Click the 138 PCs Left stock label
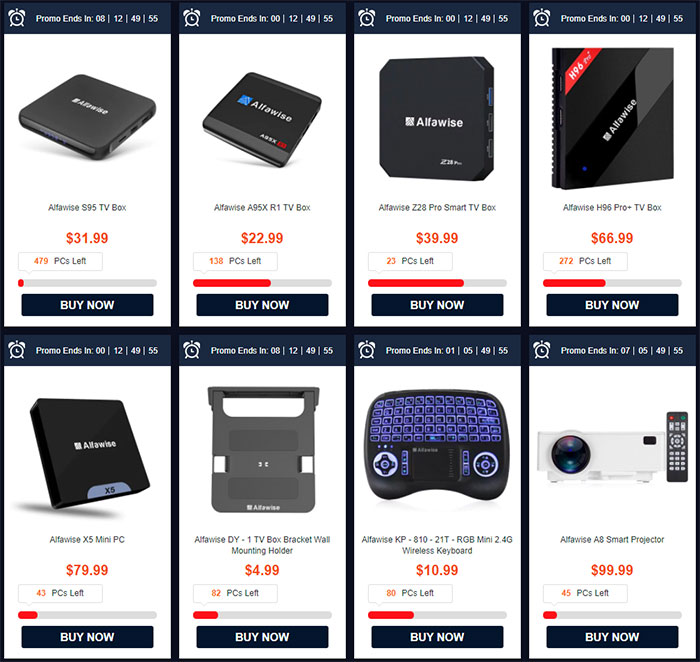 [235, 261]
